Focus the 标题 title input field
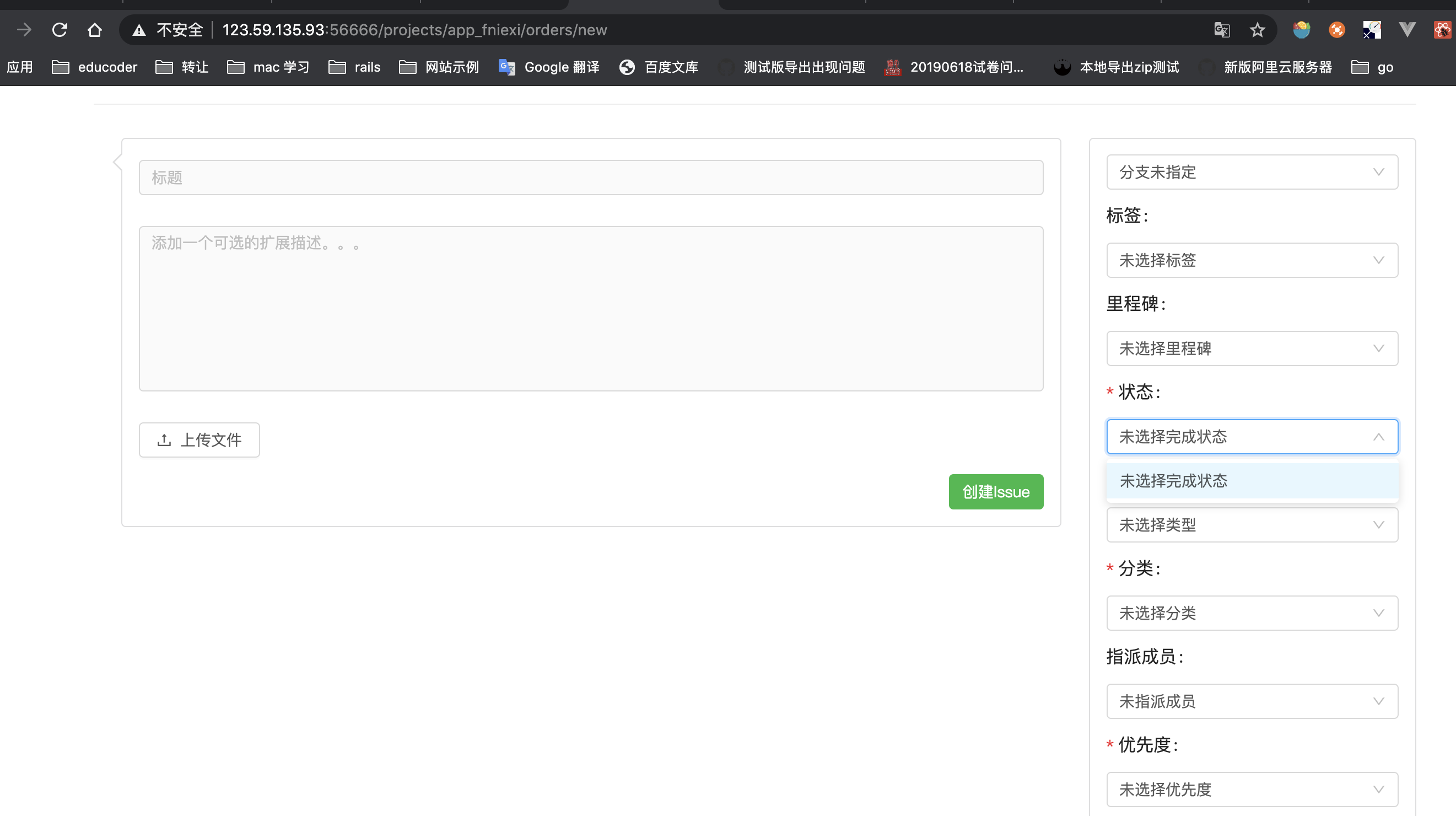1456x816 pixels. tap(591, 178)
